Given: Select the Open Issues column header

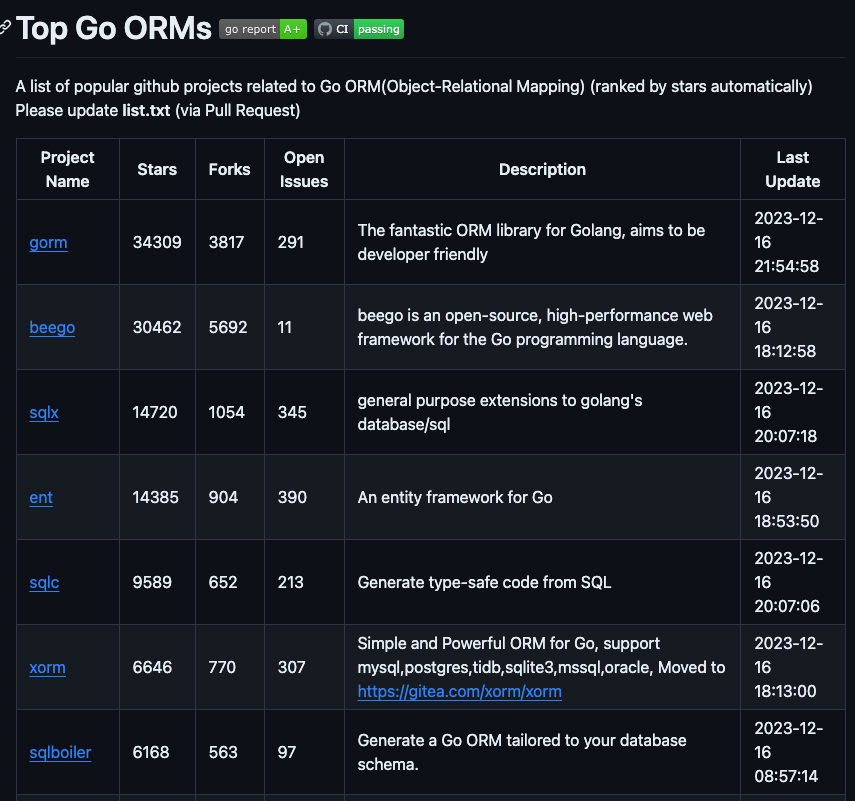Looking at the screenshot, I should 304,169.
